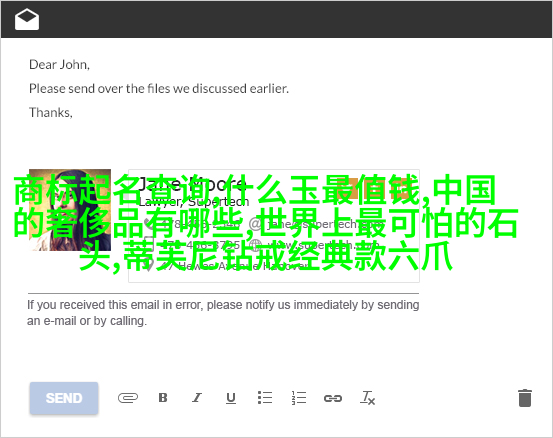Click the email disclaimer text in footer
The width and height of the screenshot is (553, 438).
tap(223, 313)
